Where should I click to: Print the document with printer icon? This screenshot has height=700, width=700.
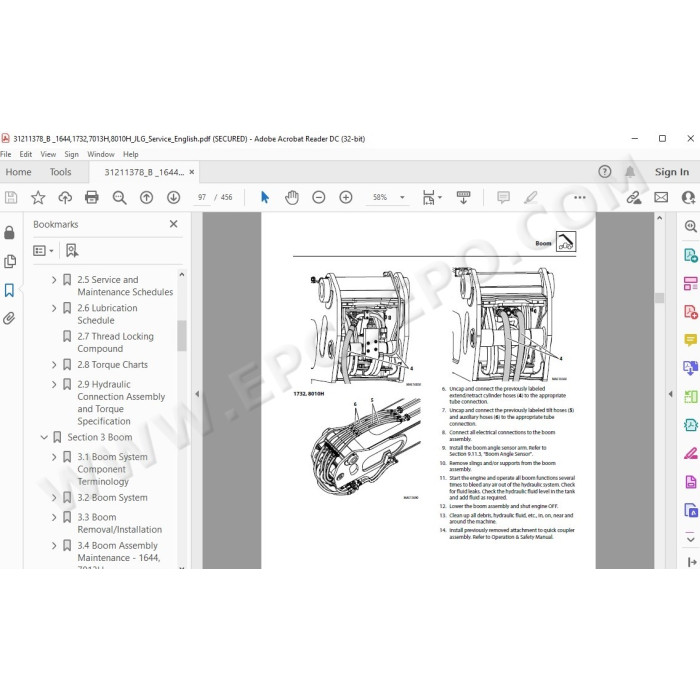tap(92, 197)
